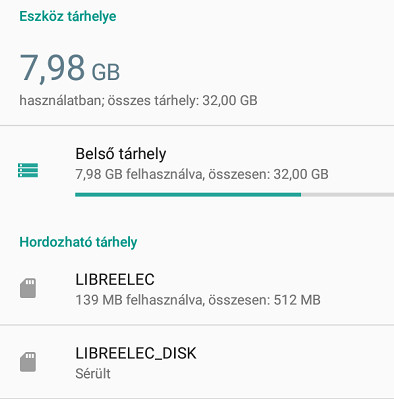
Task: Click the 139 MB felhasználva subtitle
Action: 198,300
